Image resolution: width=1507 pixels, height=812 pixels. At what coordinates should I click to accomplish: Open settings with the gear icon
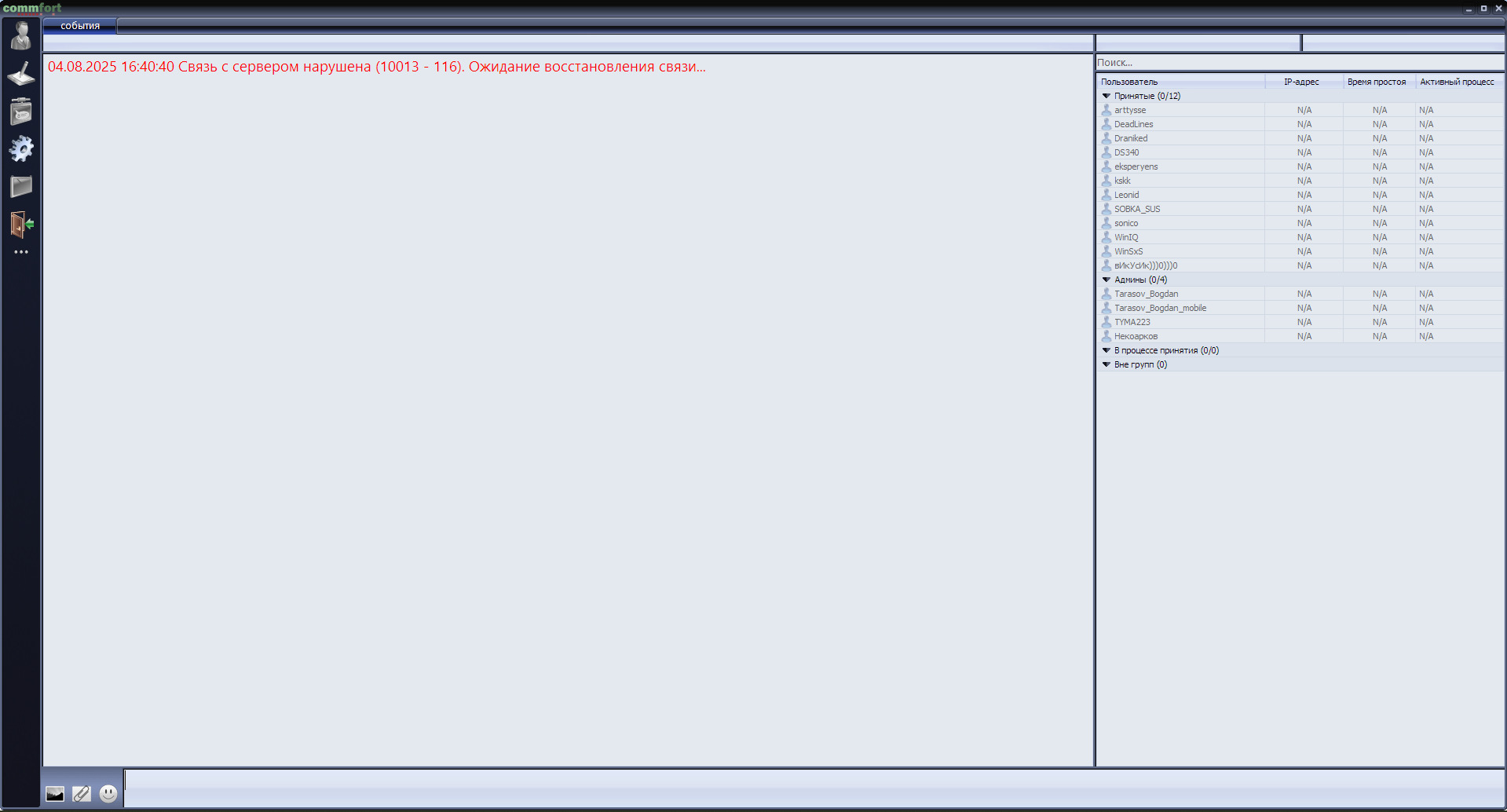21,148
